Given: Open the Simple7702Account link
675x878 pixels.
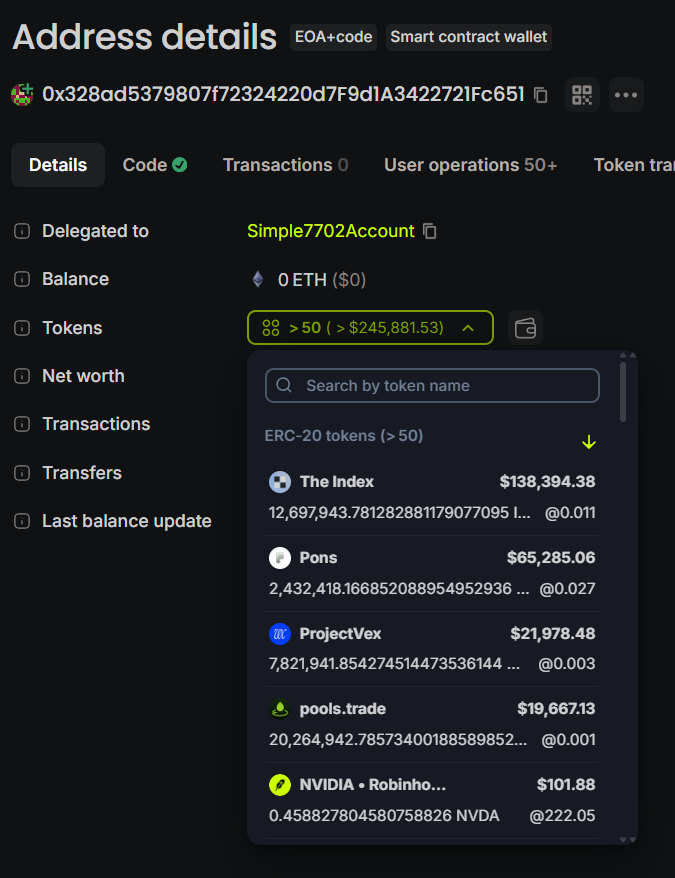Looking at the screenshot, I should tap(330, 231).
